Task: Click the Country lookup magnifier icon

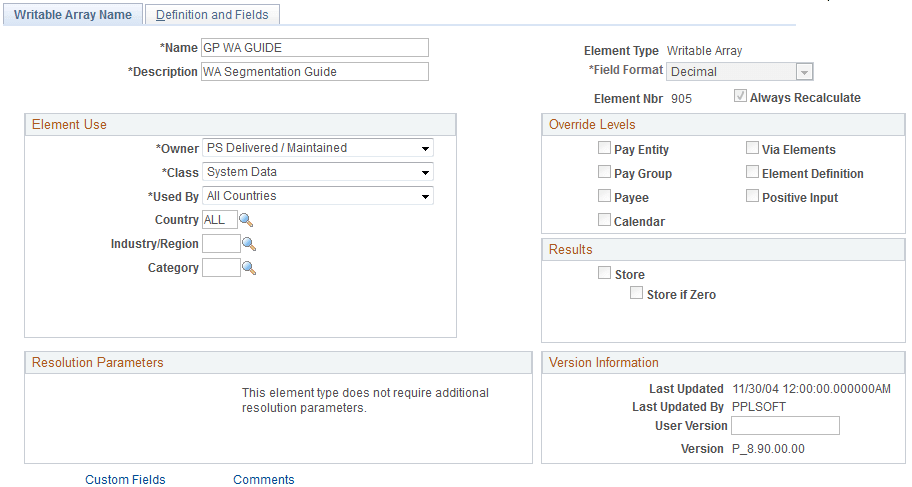Action: 248,220
